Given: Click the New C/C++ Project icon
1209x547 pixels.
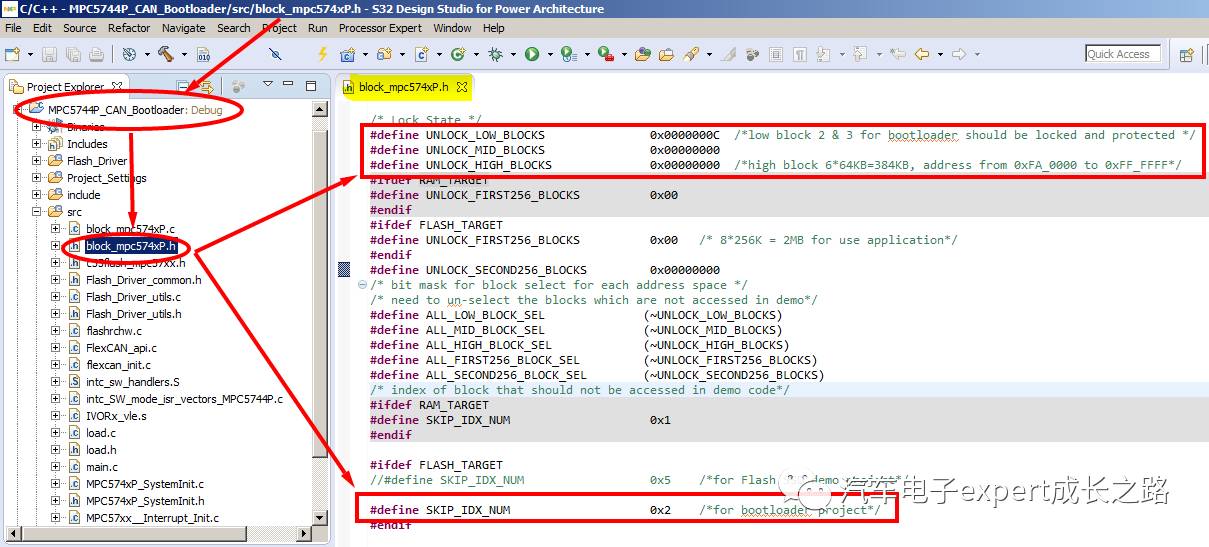Looking at the screenshot, I should [348, 54].
